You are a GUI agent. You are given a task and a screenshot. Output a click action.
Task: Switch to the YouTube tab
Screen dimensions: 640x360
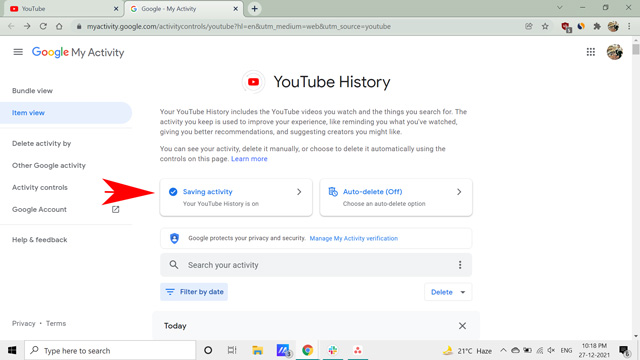[x=64, y=9]
